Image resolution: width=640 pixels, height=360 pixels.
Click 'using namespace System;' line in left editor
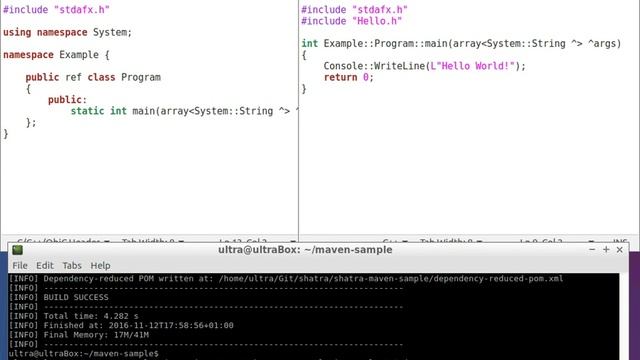click(x=67, y=32)
